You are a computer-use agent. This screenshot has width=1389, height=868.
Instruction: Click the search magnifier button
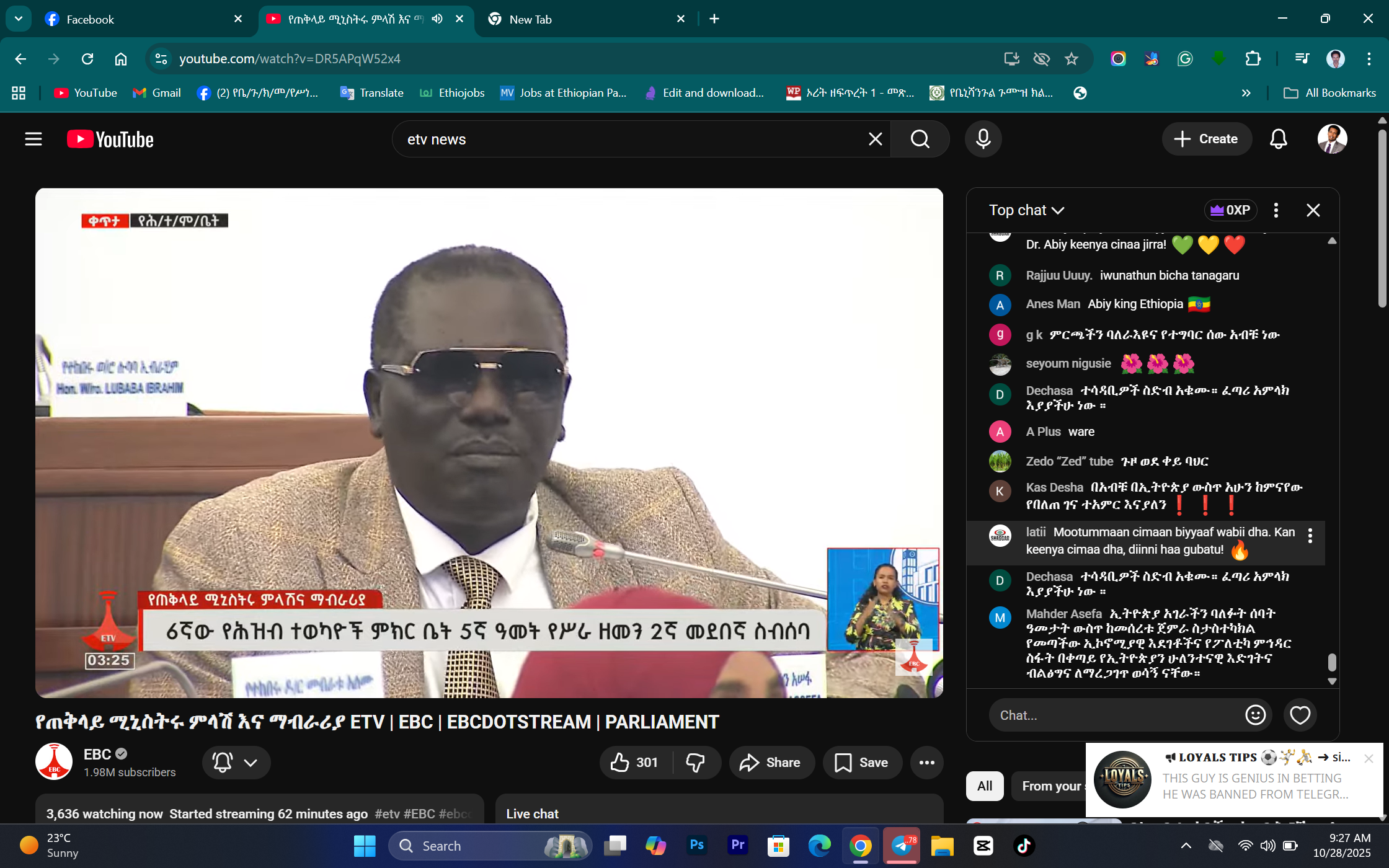point(920,139)
